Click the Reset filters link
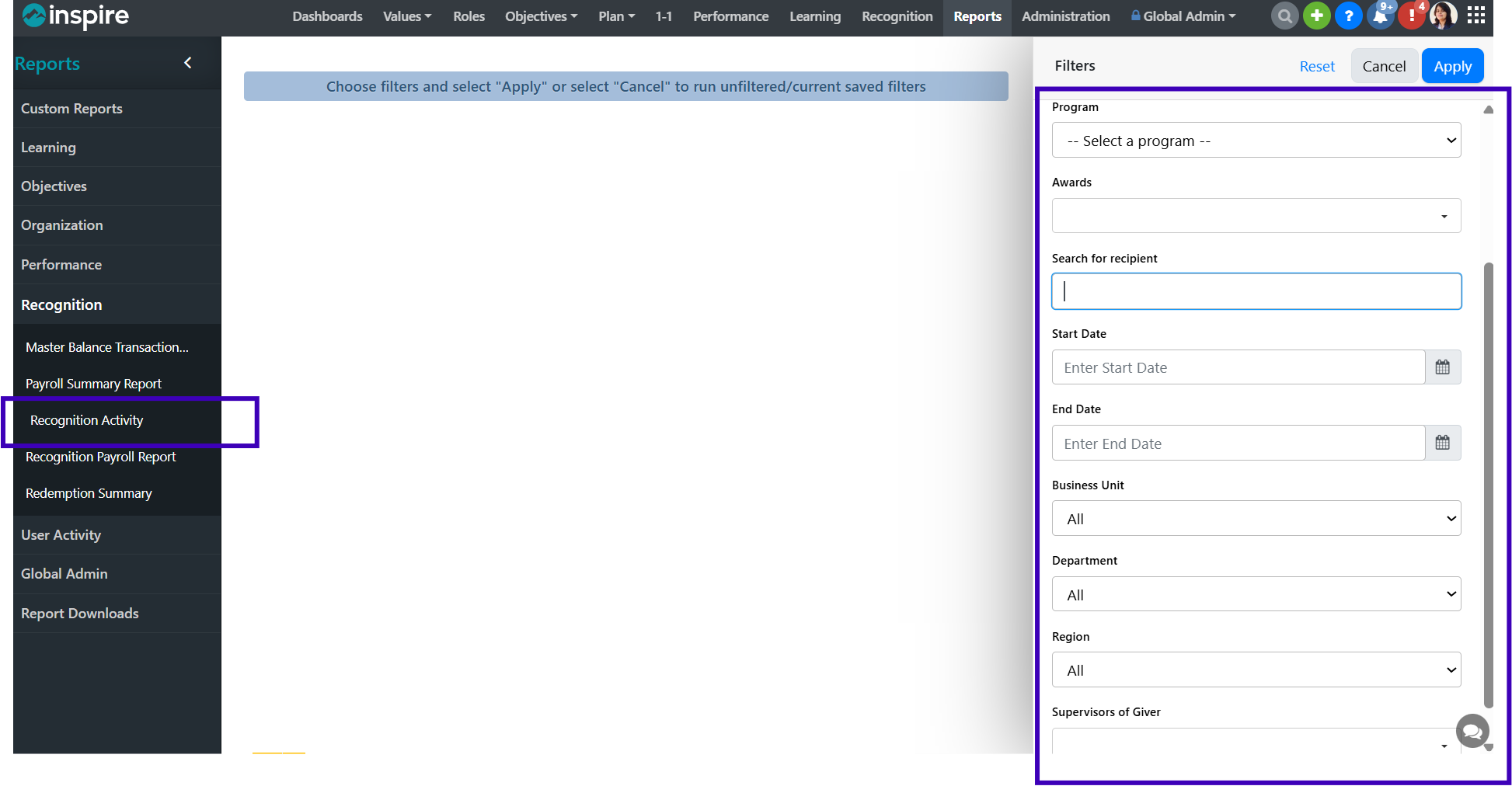The height and width of the screenshot is (786, 1512). [1317, 67]
